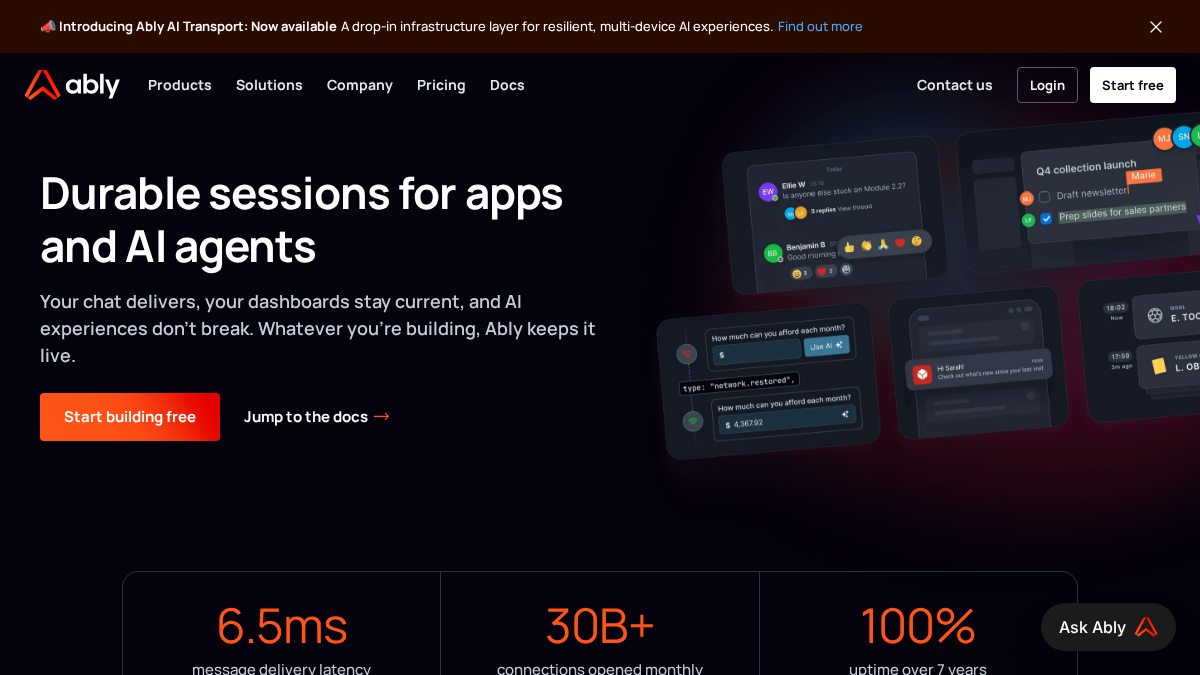Viewport: 1200px width, 675px height.
Task: Click the Use AI button in the form card
Action: click(x=827, y=346)
